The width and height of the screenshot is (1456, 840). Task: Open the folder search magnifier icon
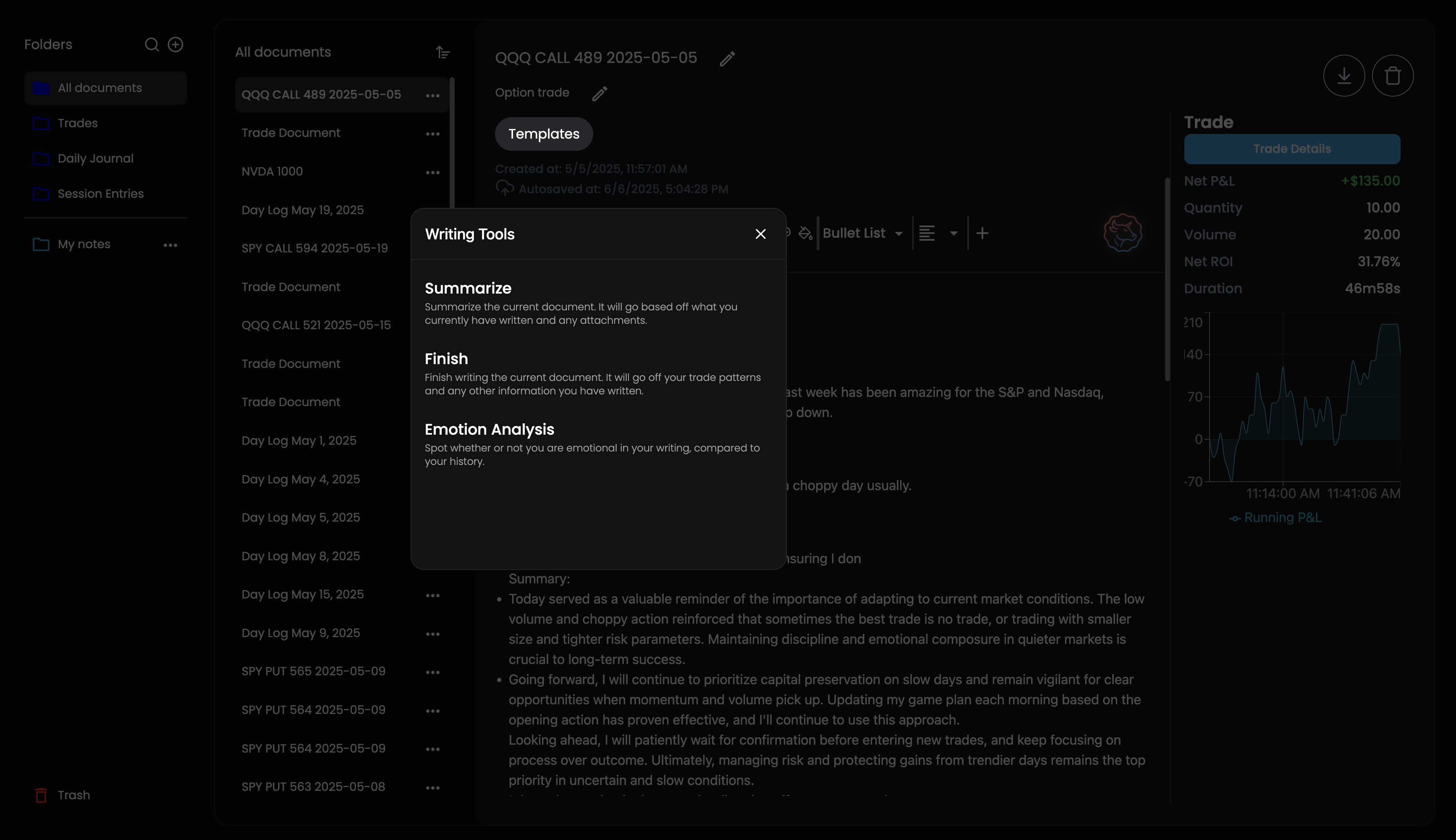click(152, 45)
